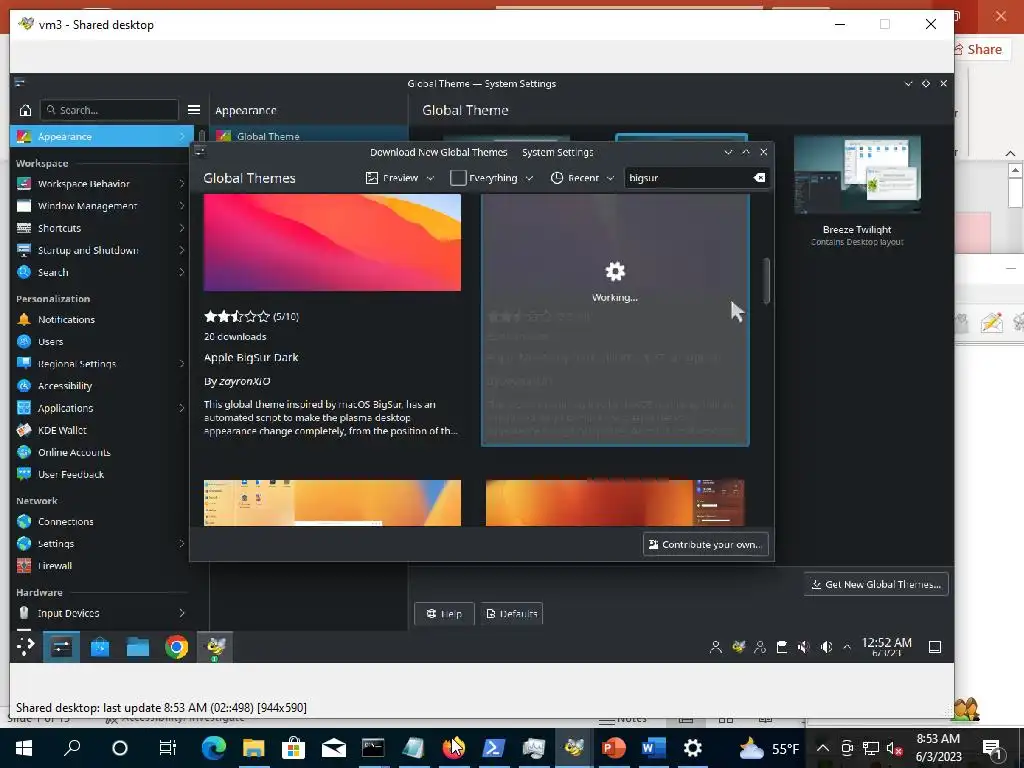Open KDE Wallet settings
This screenshot has height=768, width=1024.
(x=102, y=430)
